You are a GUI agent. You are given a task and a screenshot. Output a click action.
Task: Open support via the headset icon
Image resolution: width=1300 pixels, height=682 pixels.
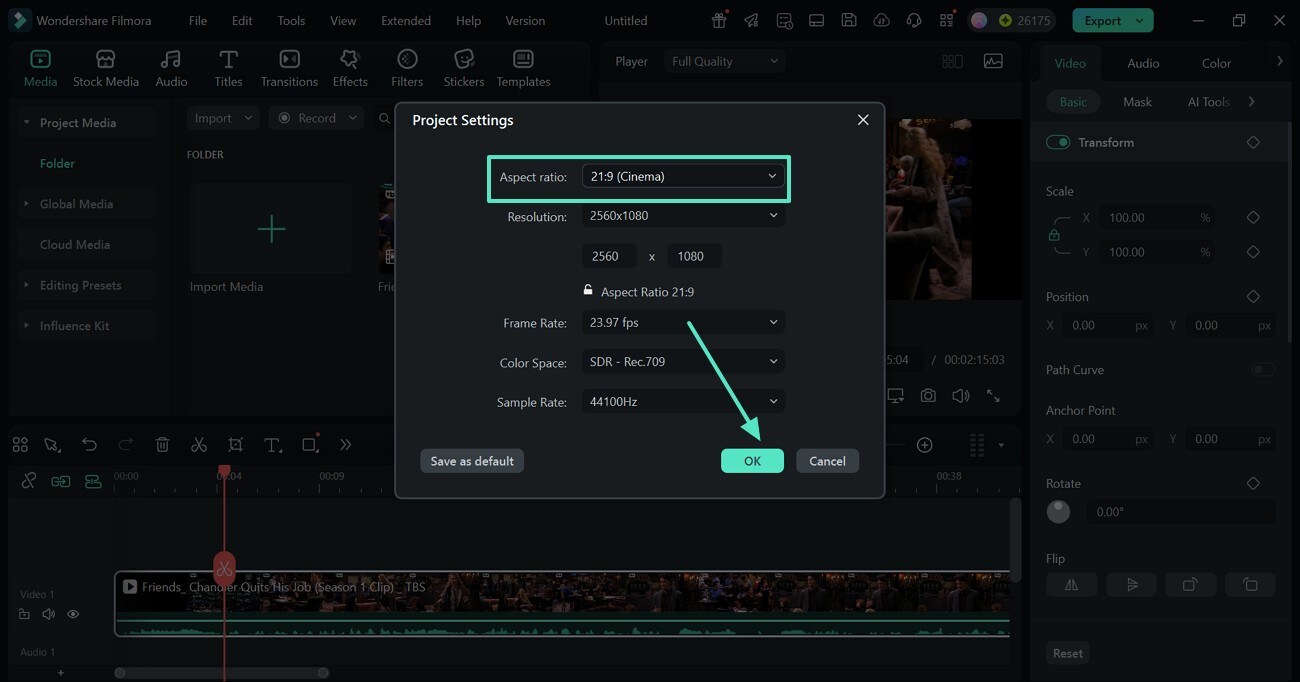click(913, 20)
